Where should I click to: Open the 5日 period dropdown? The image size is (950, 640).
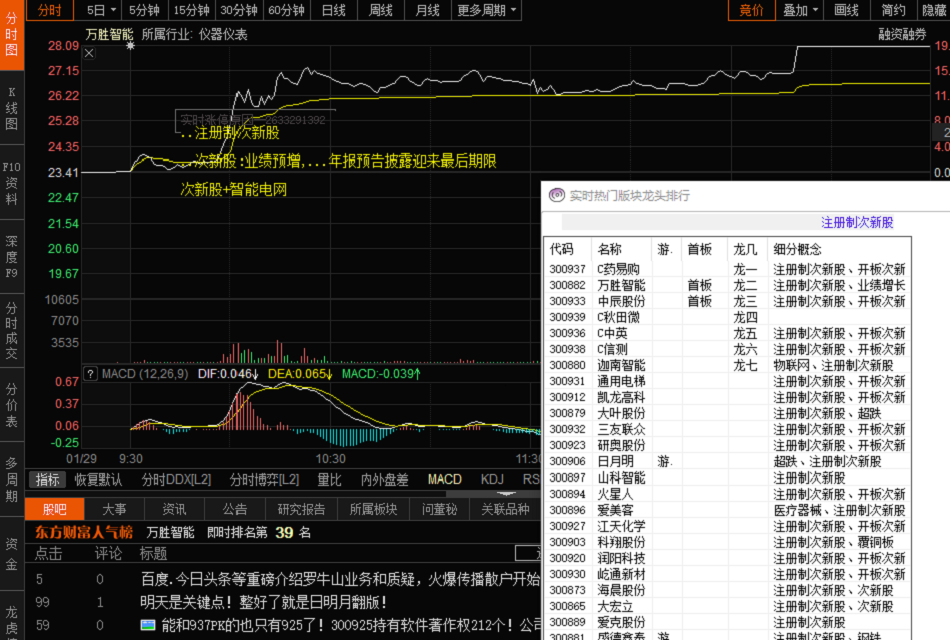pyautogui.click(x=101, y=10)
